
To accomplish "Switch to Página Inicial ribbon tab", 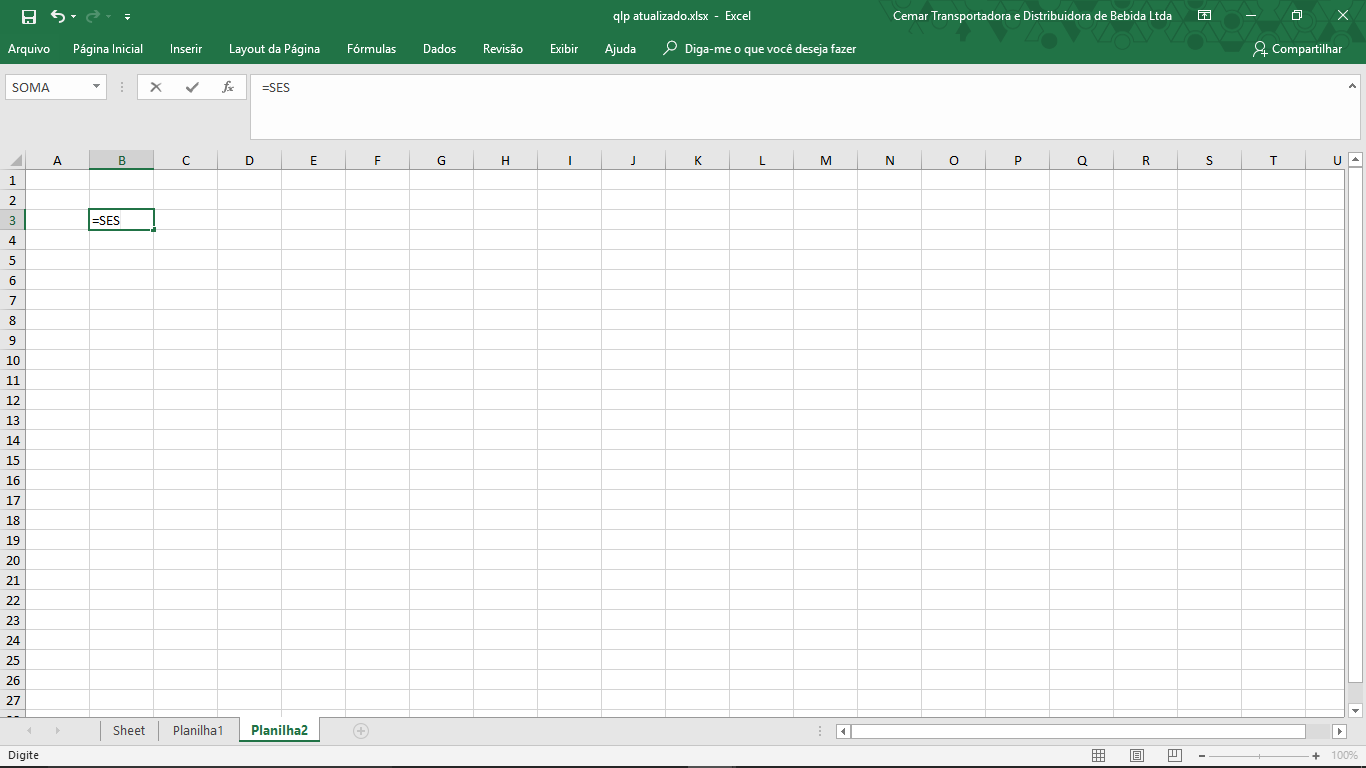I will pos(108,49).
